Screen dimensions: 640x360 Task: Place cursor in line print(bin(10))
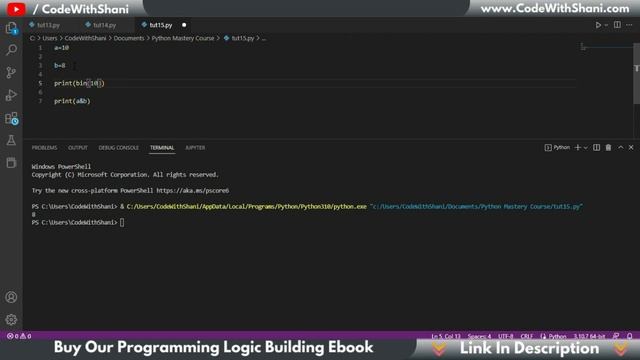[x=79, y=83]
